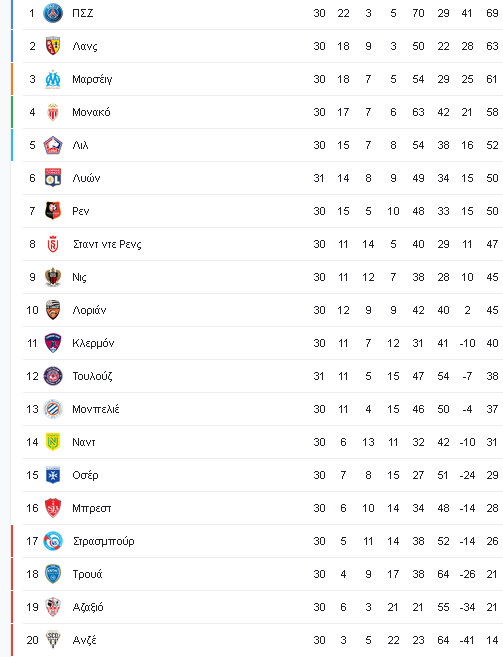Click the Λανς club logo

[x=53, y=46]
